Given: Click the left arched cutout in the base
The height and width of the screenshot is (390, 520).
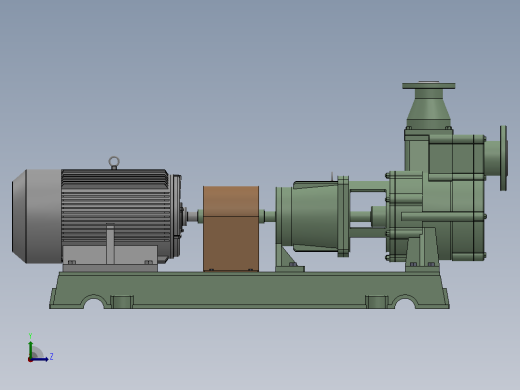Looking at the screenshot, I should [x=94, y=302].
